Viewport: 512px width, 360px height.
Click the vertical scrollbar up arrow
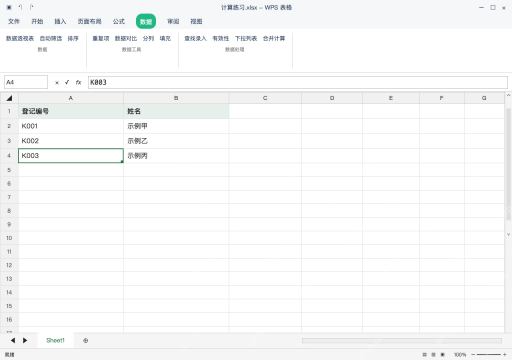508,95
